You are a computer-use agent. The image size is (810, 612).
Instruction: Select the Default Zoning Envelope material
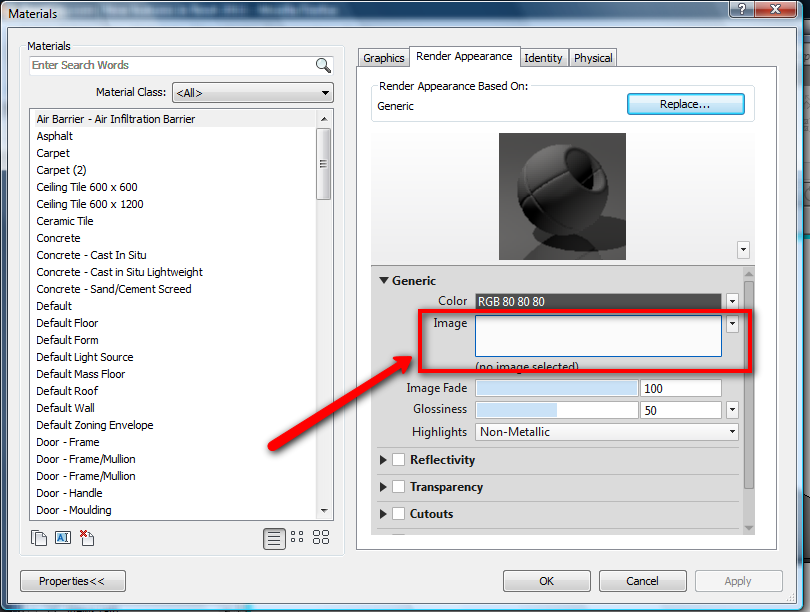[x=95, y=425]
